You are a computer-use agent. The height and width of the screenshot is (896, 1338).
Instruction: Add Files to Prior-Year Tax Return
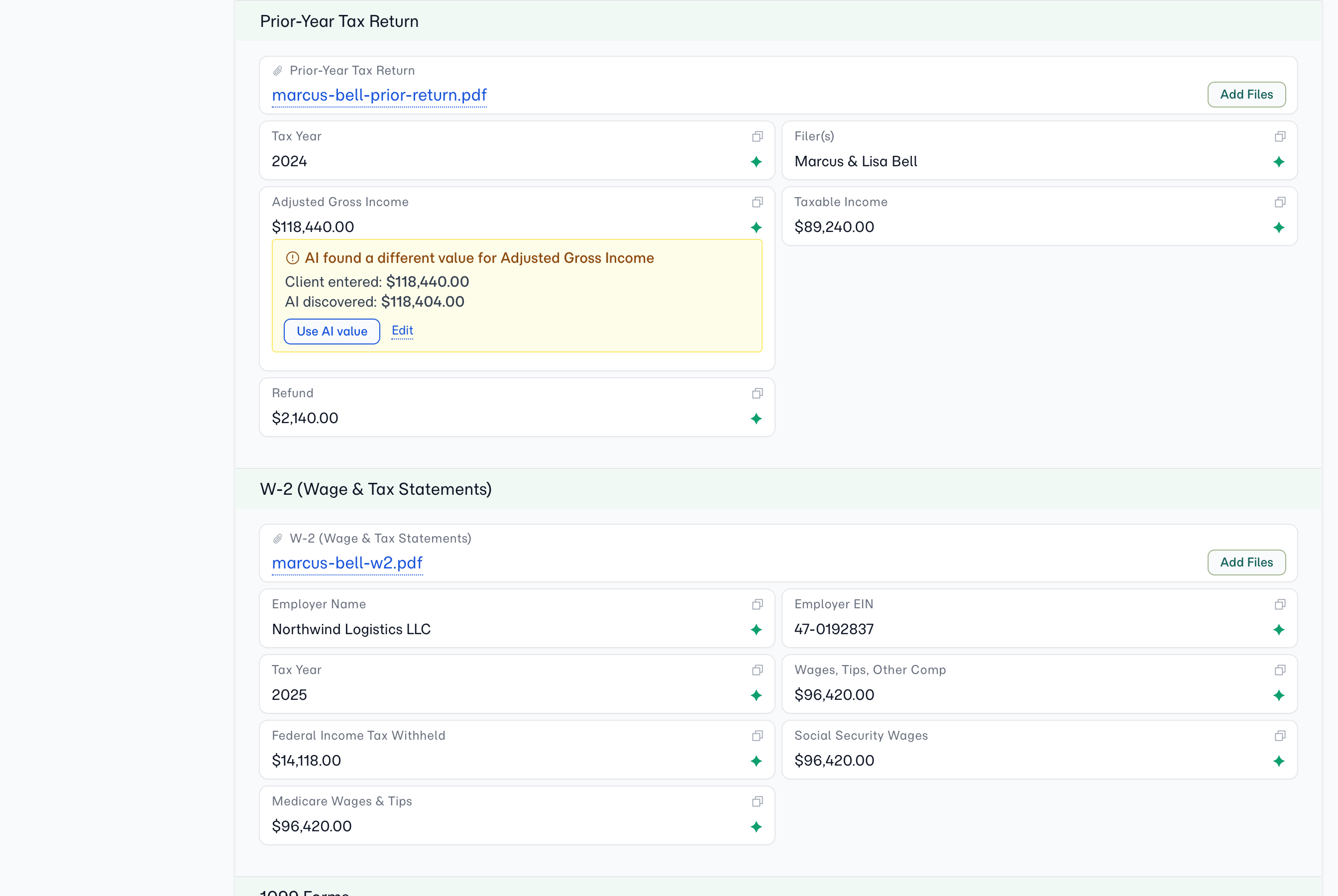[x=1246, y=94]
